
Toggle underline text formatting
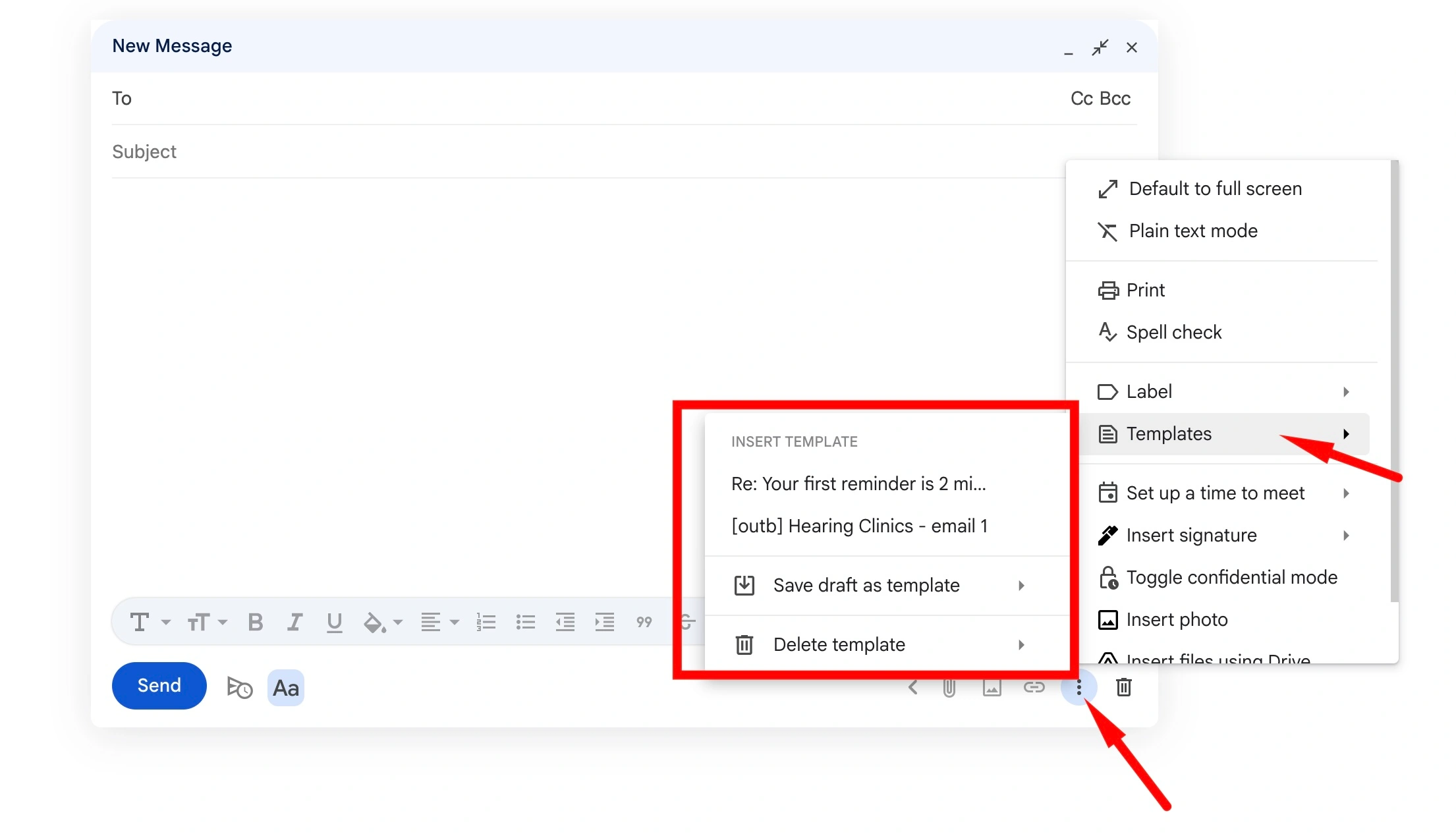point(334,622)
